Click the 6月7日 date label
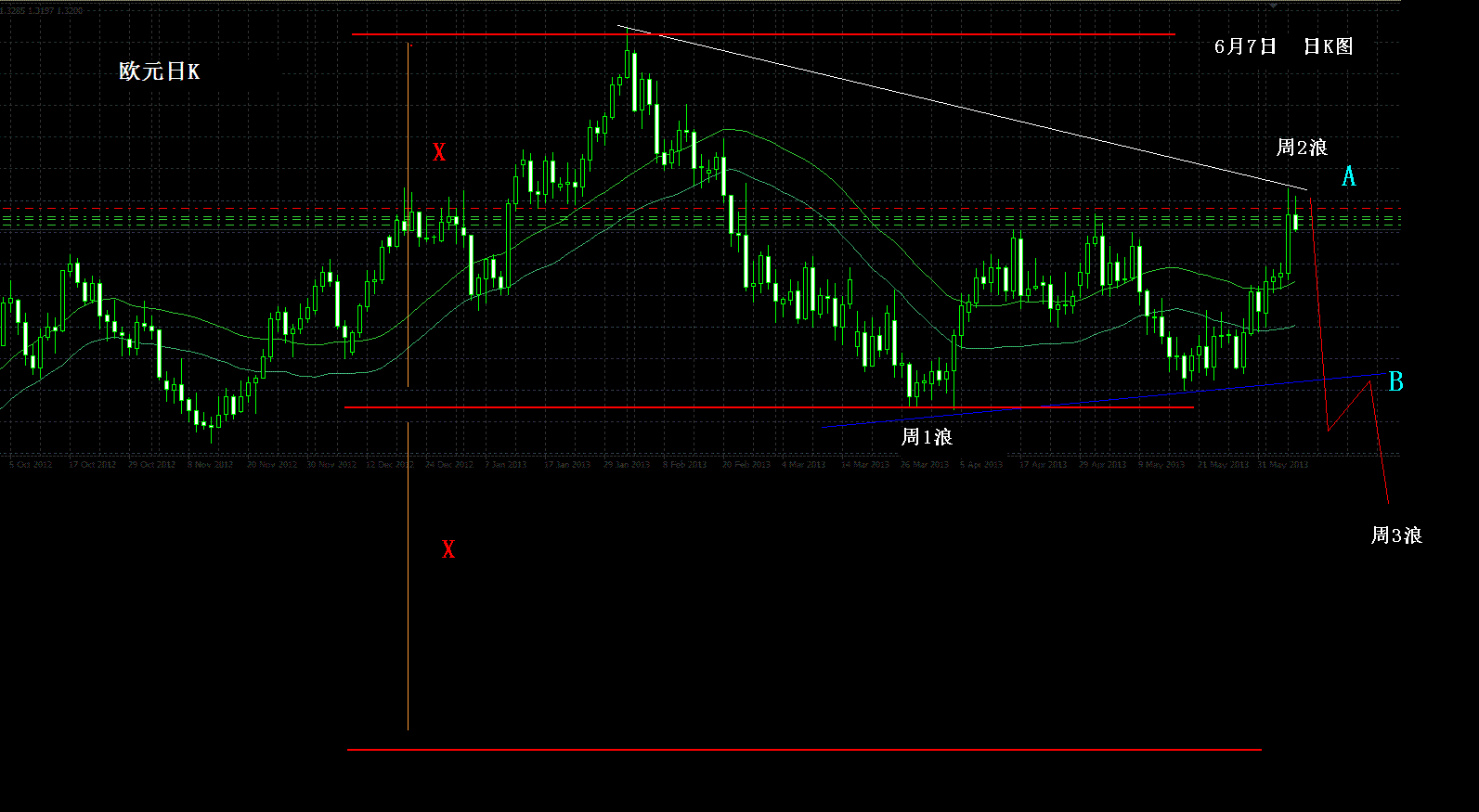 pyautogui.click(x=1245, y=46)
